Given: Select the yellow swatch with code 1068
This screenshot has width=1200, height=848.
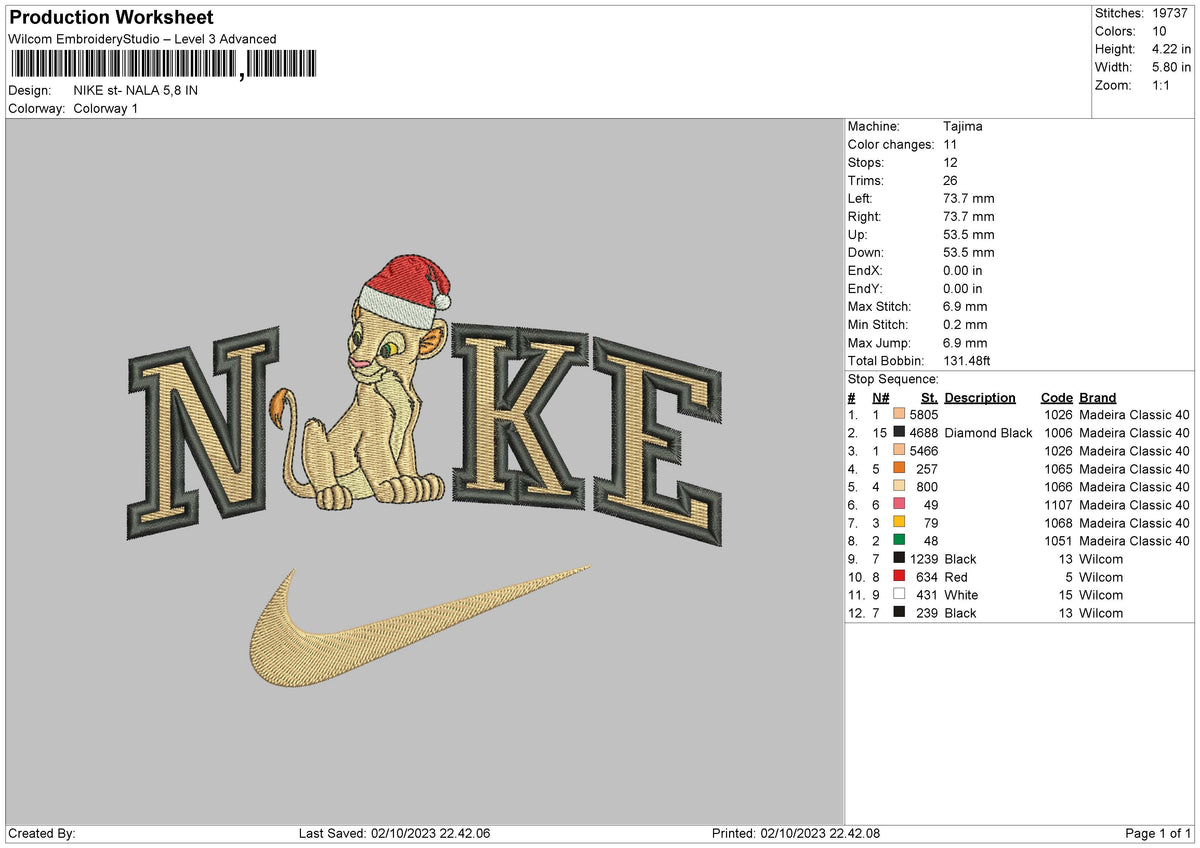Looking at the screenshot, I should click(900, 523).
